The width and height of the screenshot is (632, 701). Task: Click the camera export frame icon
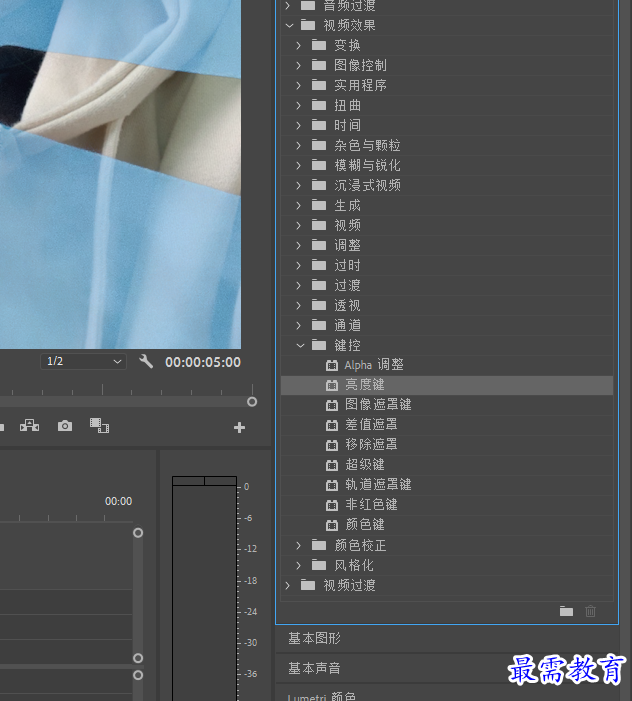point(65,426)
